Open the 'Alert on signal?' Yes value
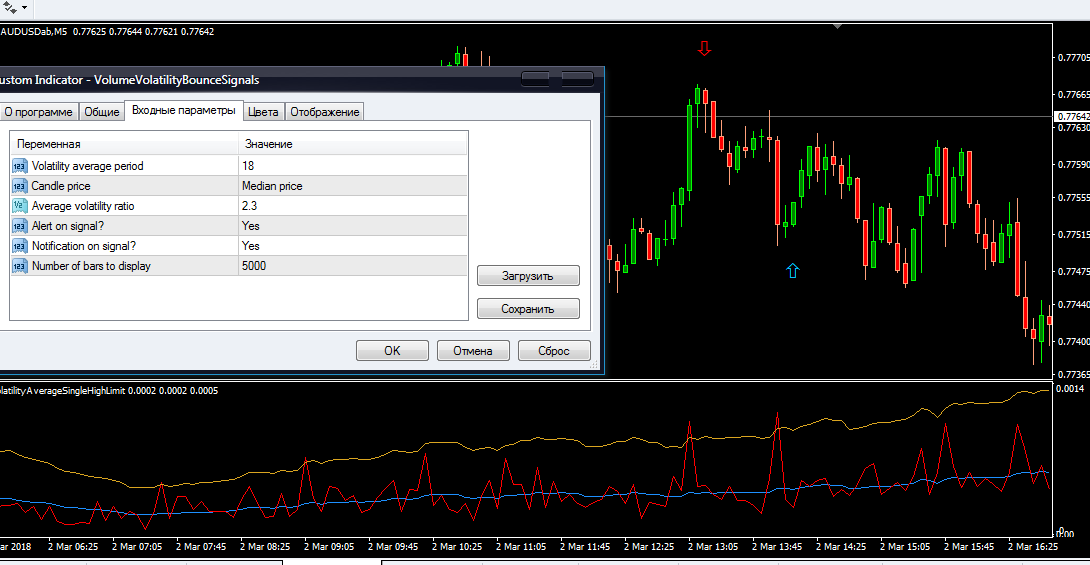The image size is (1090, 565). tap(353, 226)
